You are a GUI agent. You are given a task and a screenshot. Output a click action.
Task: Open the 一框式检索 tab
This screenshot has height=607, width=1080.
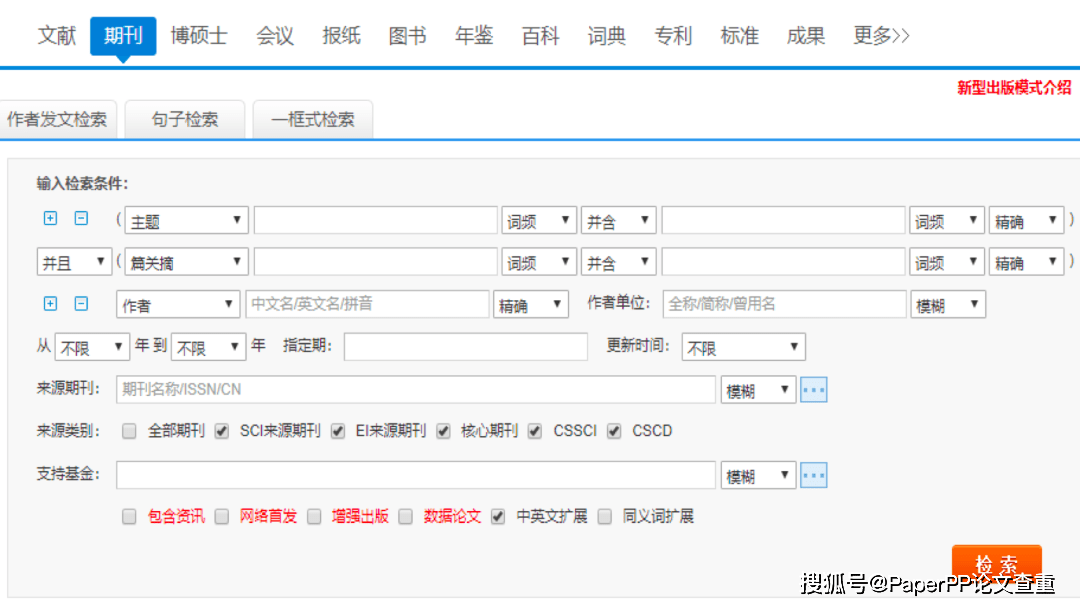pyautogui.click(x=313, y=120)
